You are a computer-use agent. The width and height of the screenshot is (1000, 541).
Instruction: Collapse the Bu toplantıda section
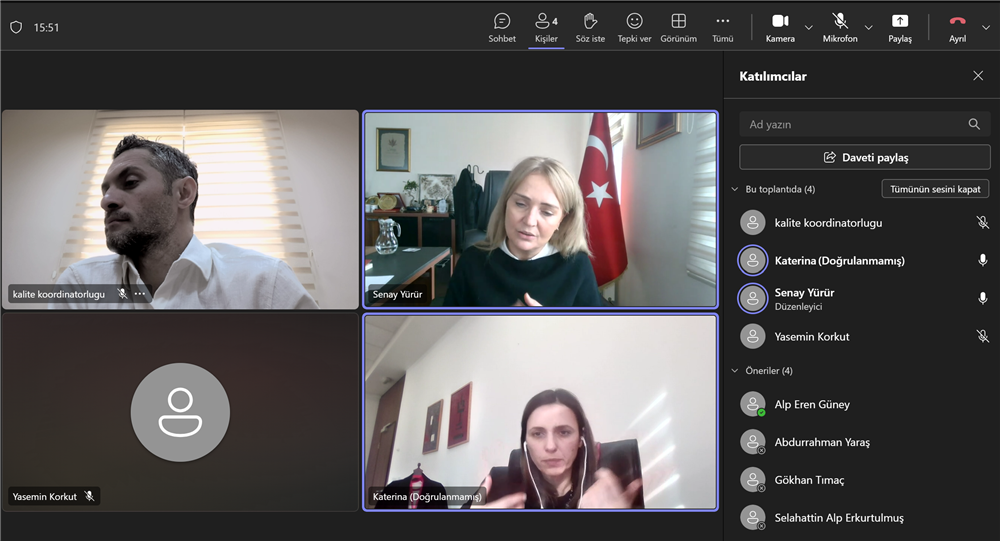(735, 189)
